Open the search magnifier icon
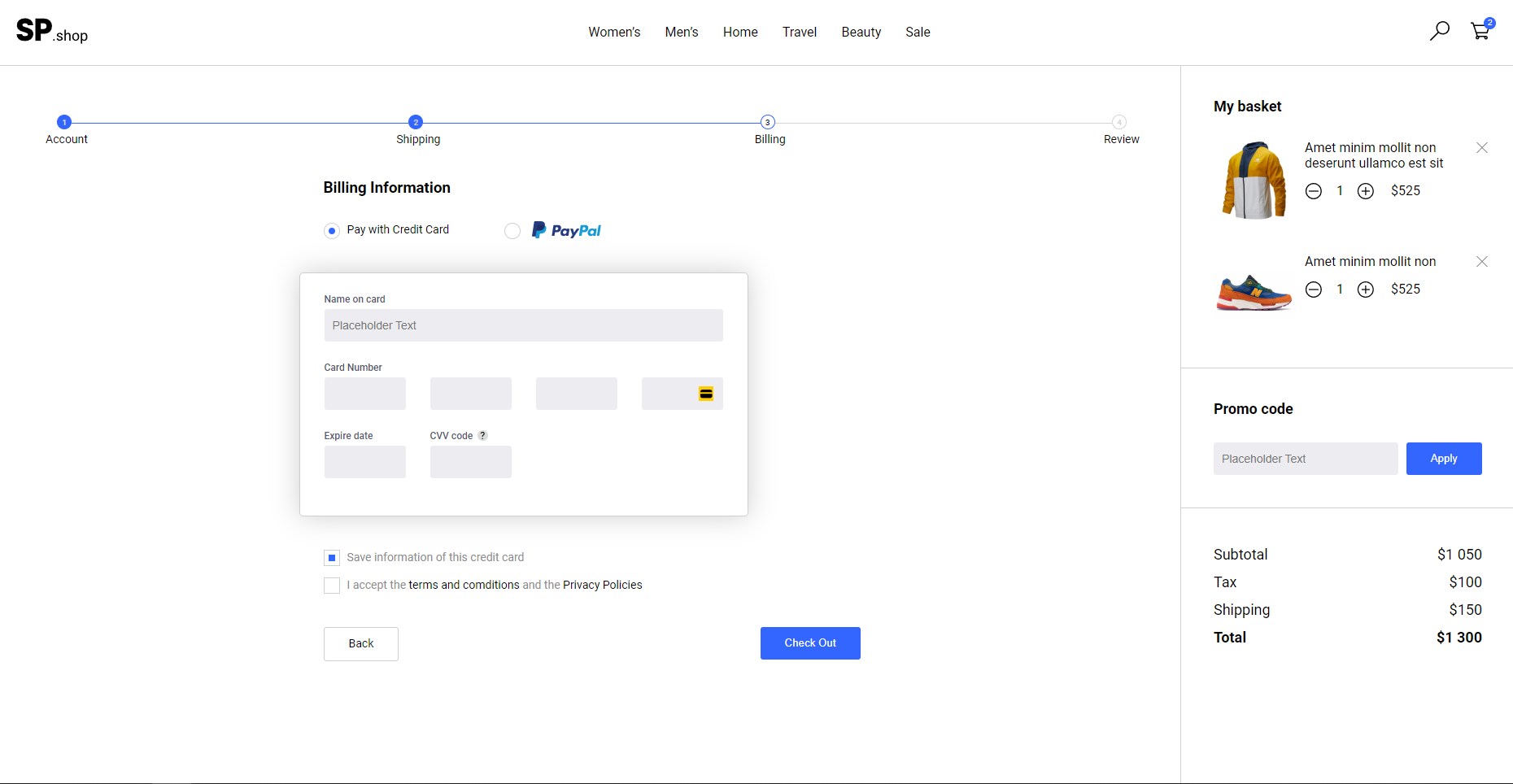Image resolution: width=1513 pixels, height=784 pixels. [x=1439, y=31]
